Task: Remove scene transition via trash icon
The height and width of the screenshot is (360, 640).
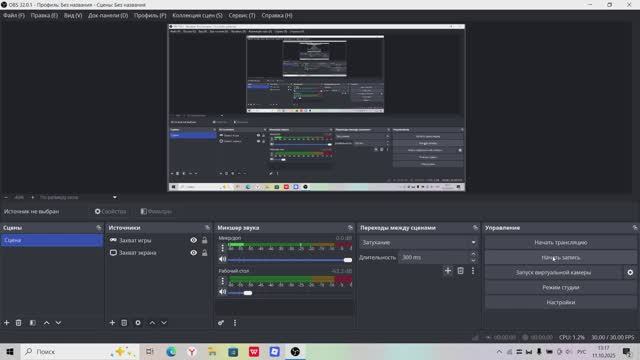Action: (460, 270)
